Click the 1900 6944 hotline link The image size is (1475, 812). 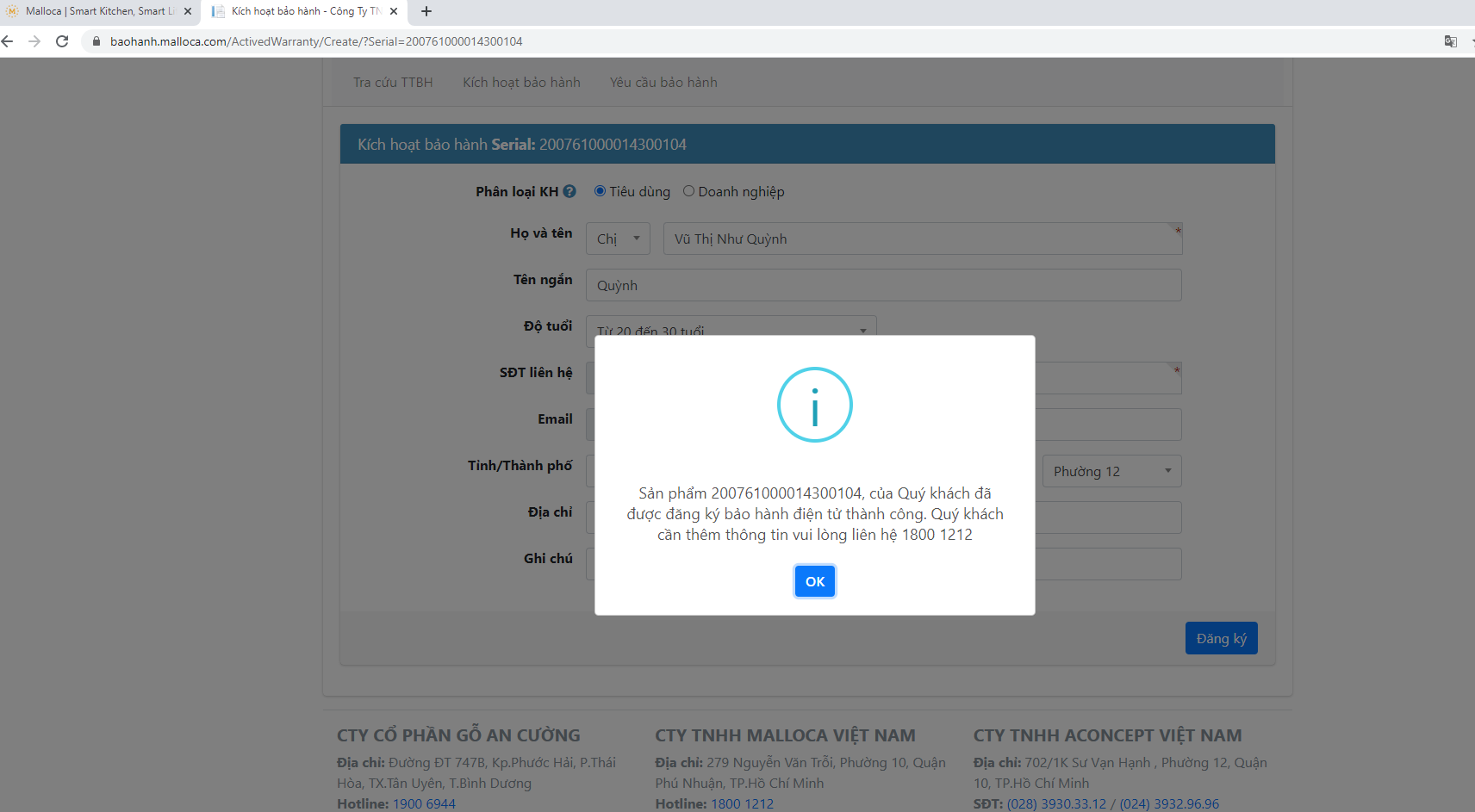(424, 803)
